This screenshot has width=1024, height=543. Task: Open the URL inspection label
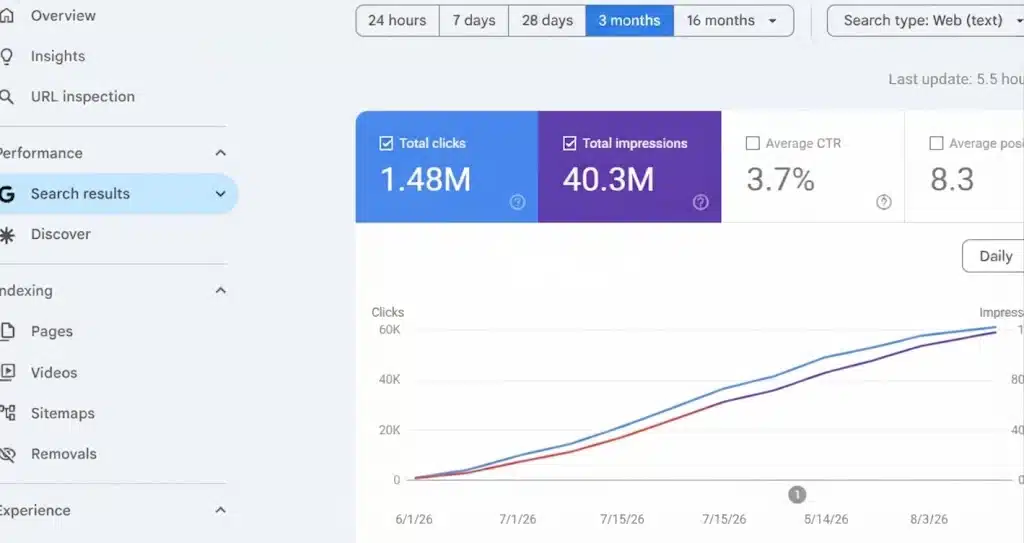(x=83, y=97)
